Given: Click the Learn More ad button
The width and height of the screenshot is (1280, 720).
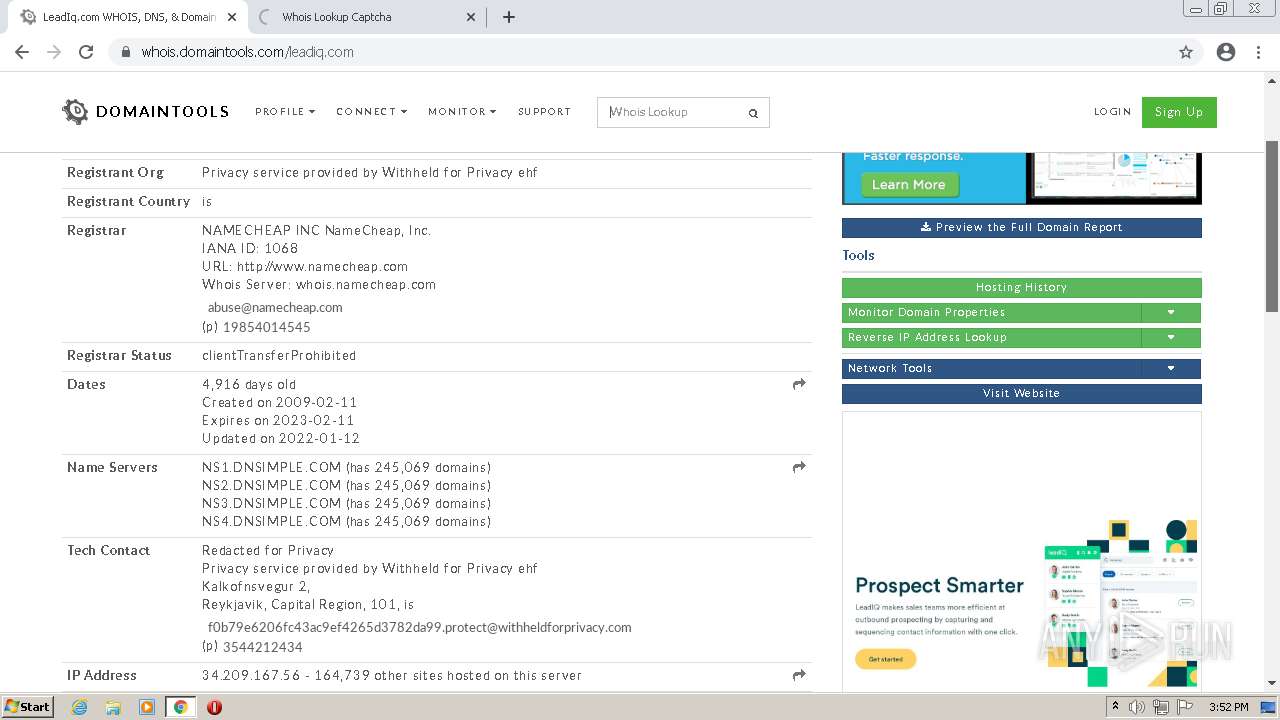Looking at the screenshot, I should tap(908, 184).
